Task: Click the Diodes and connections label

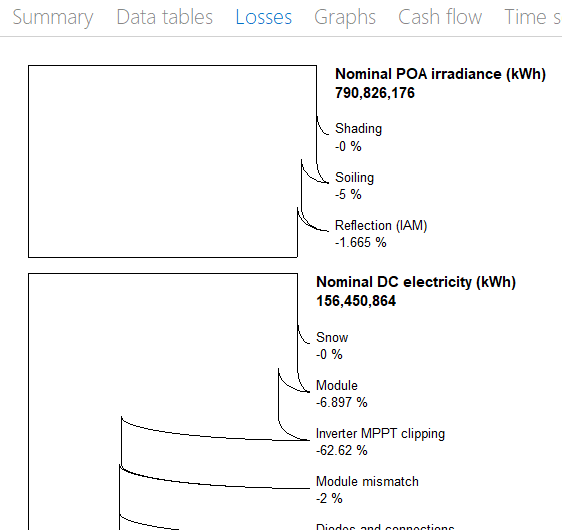Action: (385, 527)
